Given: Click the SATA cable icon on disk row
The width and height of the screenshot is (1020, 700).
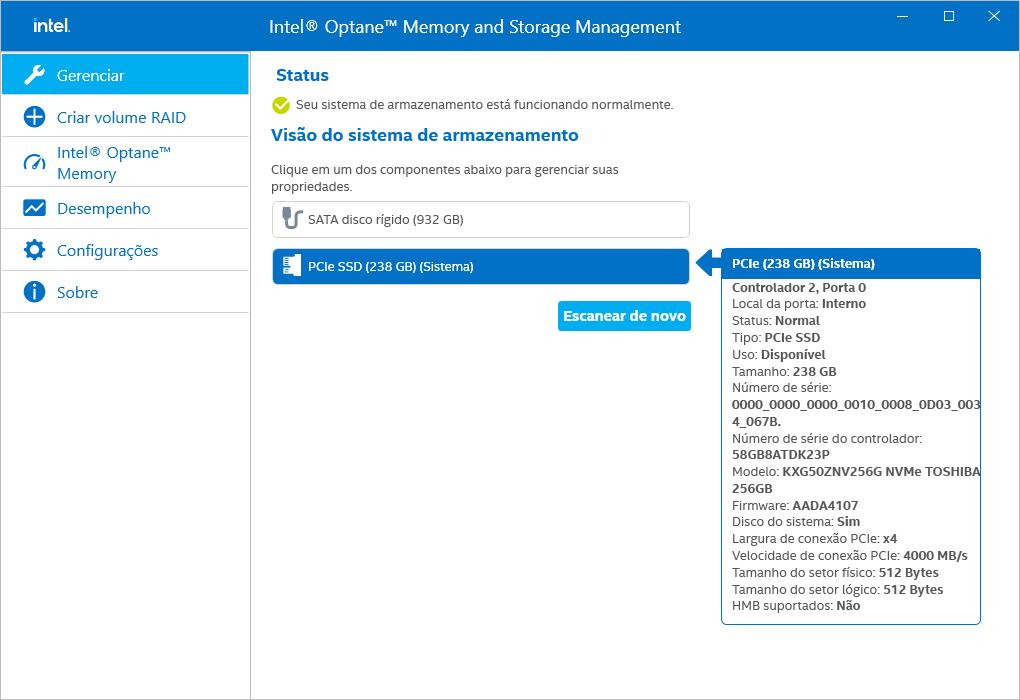Looking at the screenshot, I should (292, 218).
